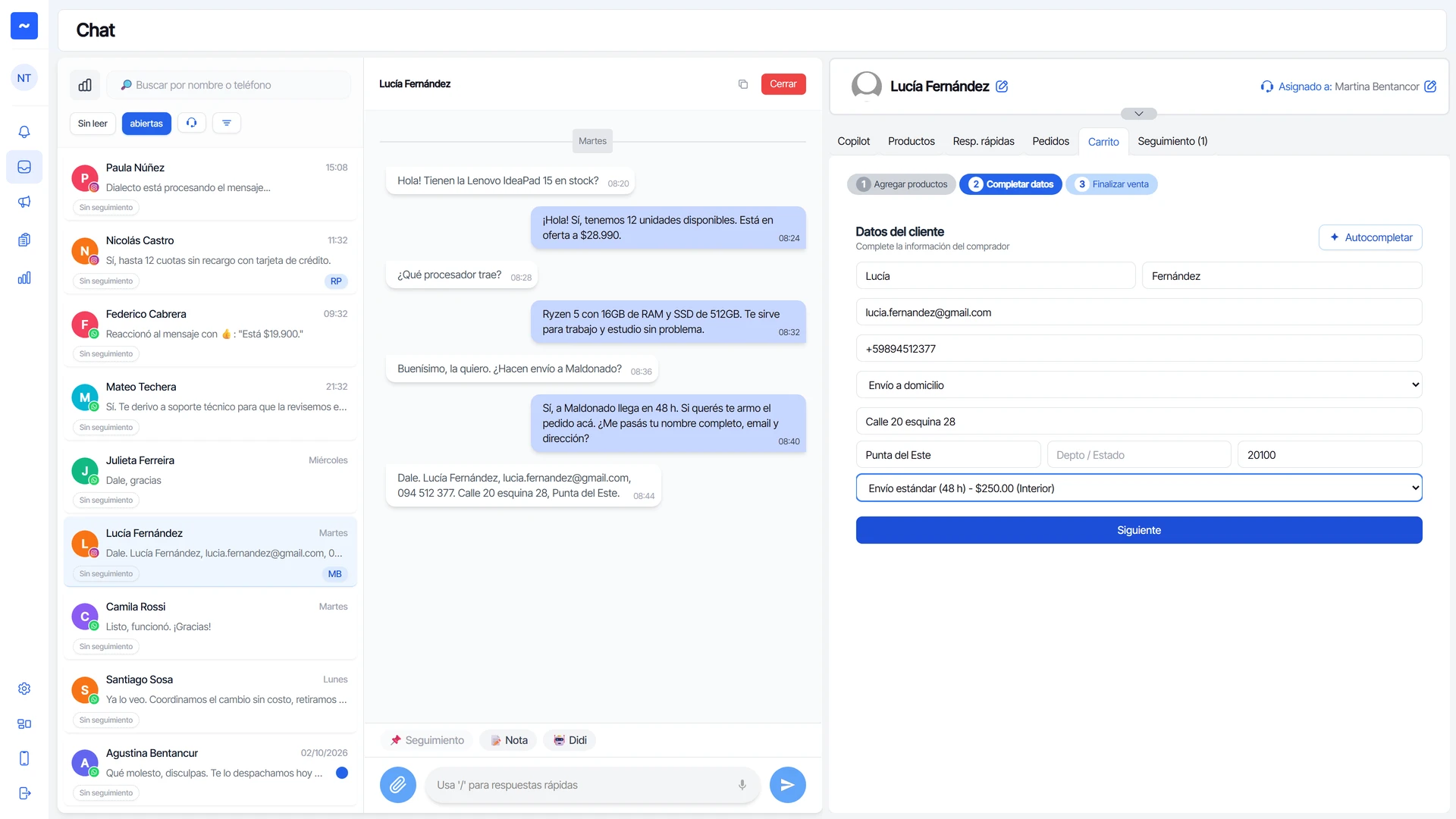Click the red Cerrar button

[783, 84]
